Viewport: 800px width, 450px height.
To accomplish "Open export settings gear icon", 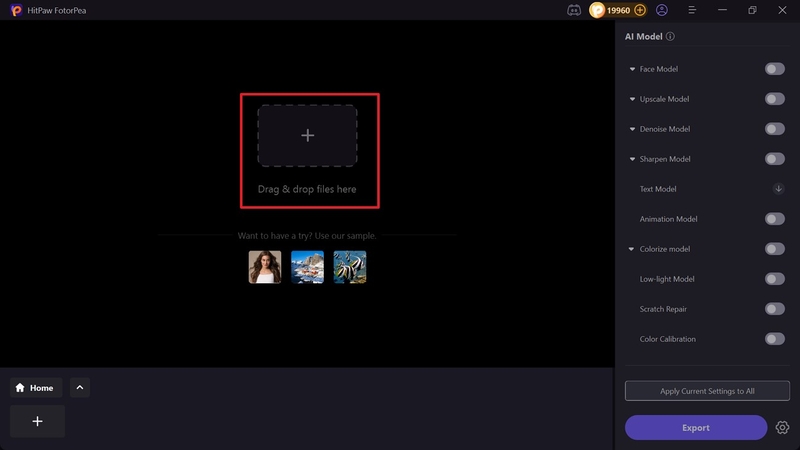I will [782, 428].
